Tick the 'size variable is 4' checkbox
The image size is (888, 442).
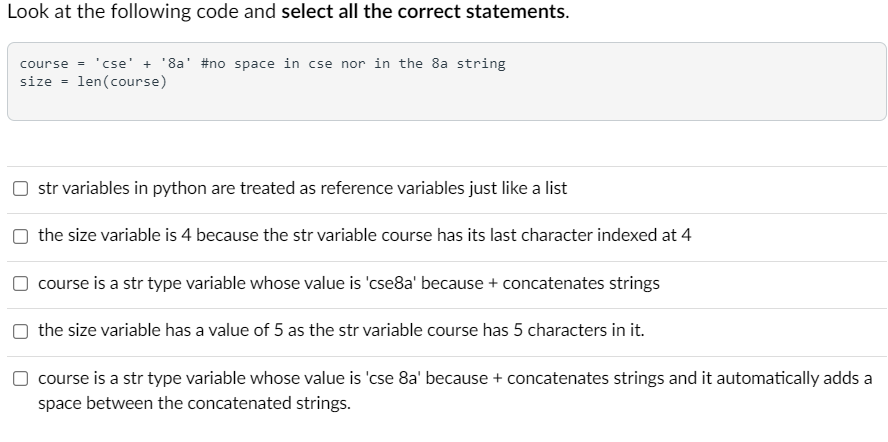pos(20,236)
